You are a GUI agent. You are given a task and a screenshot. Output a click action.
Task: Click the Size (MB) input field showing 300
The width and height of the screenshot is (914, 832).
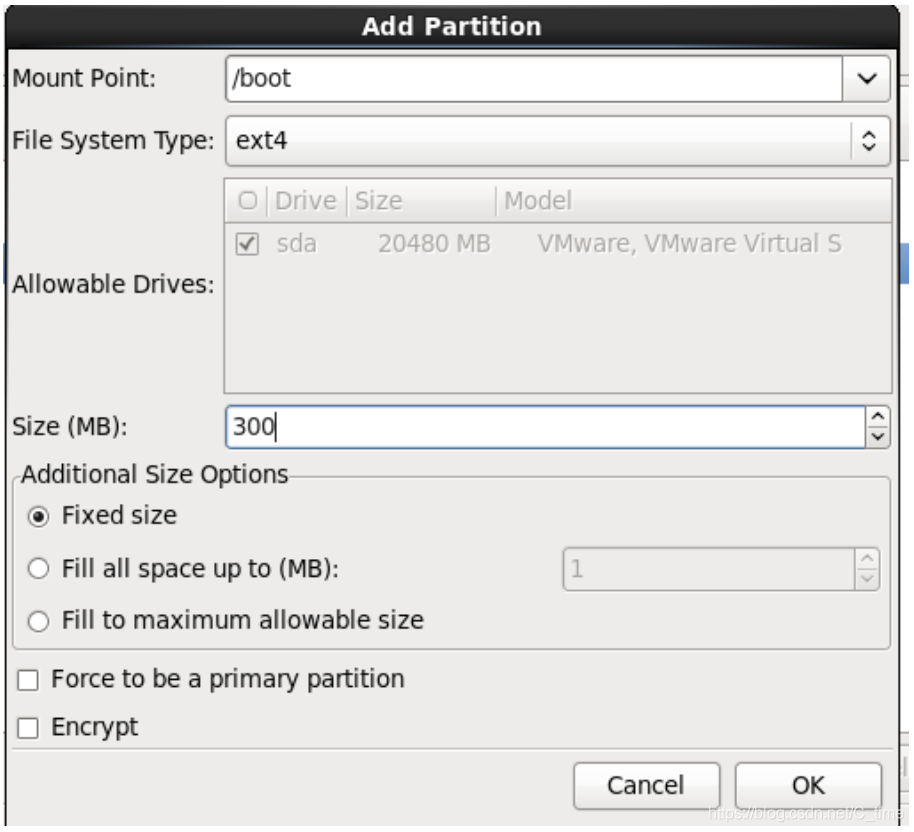[546, 427]
